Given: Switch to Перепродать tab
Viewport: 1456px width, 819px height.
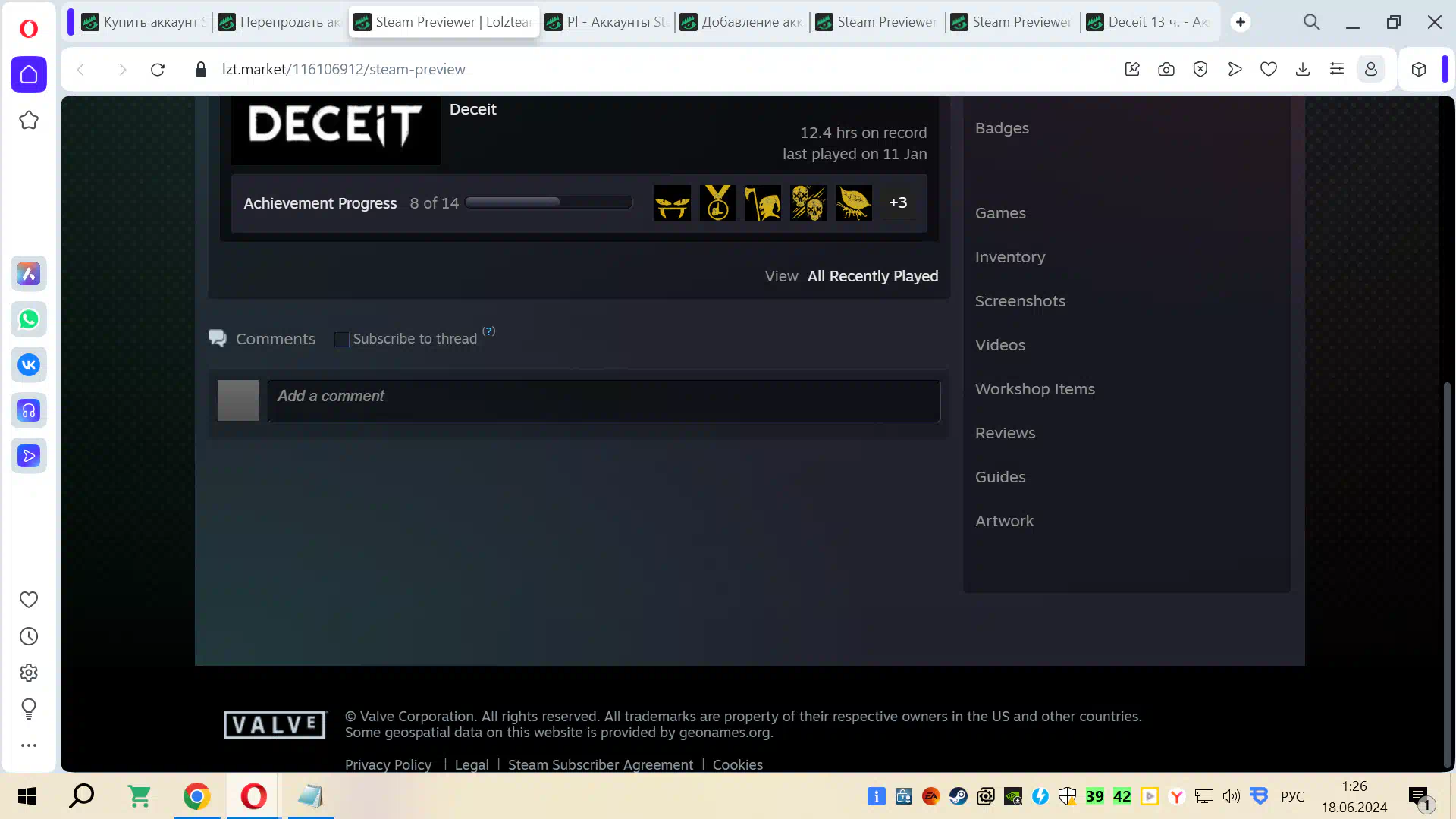Looking at the screenshot, I should point(281,22).
